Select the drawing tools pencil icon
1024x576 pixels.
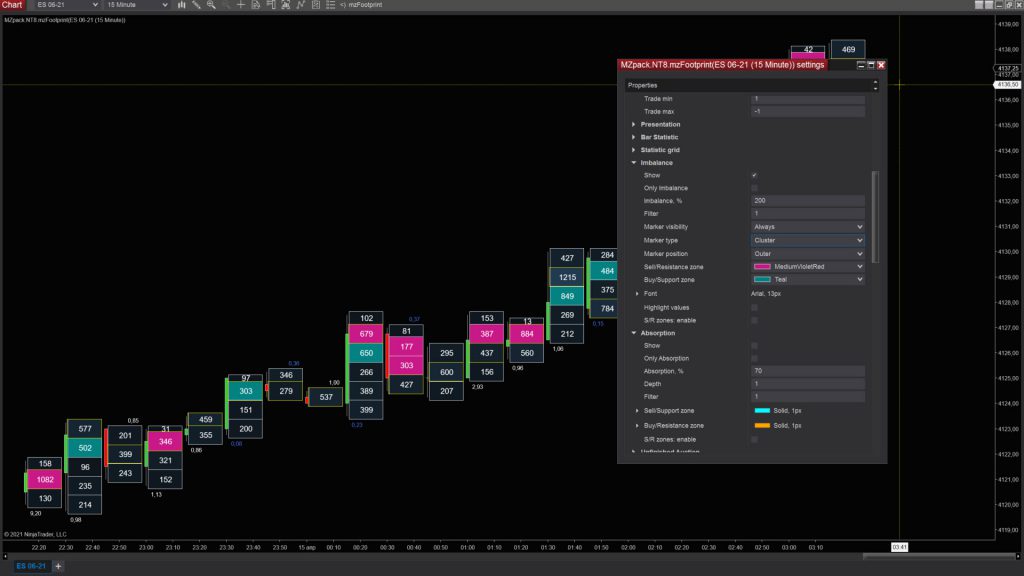(x=196, y=5)
